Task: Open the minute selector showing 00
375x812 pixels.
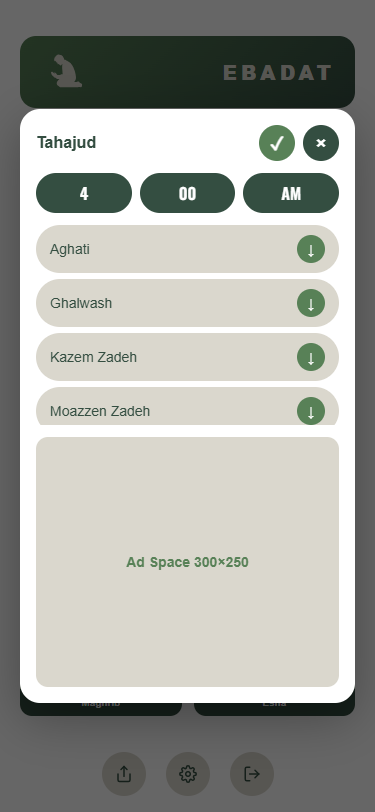Action: tap(188, 193)
